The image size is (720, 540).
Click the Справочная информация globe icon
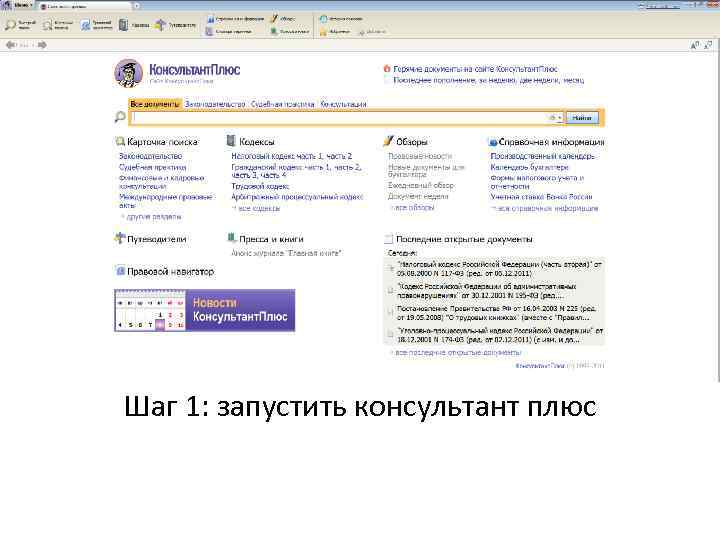click(x=493, y=142)
